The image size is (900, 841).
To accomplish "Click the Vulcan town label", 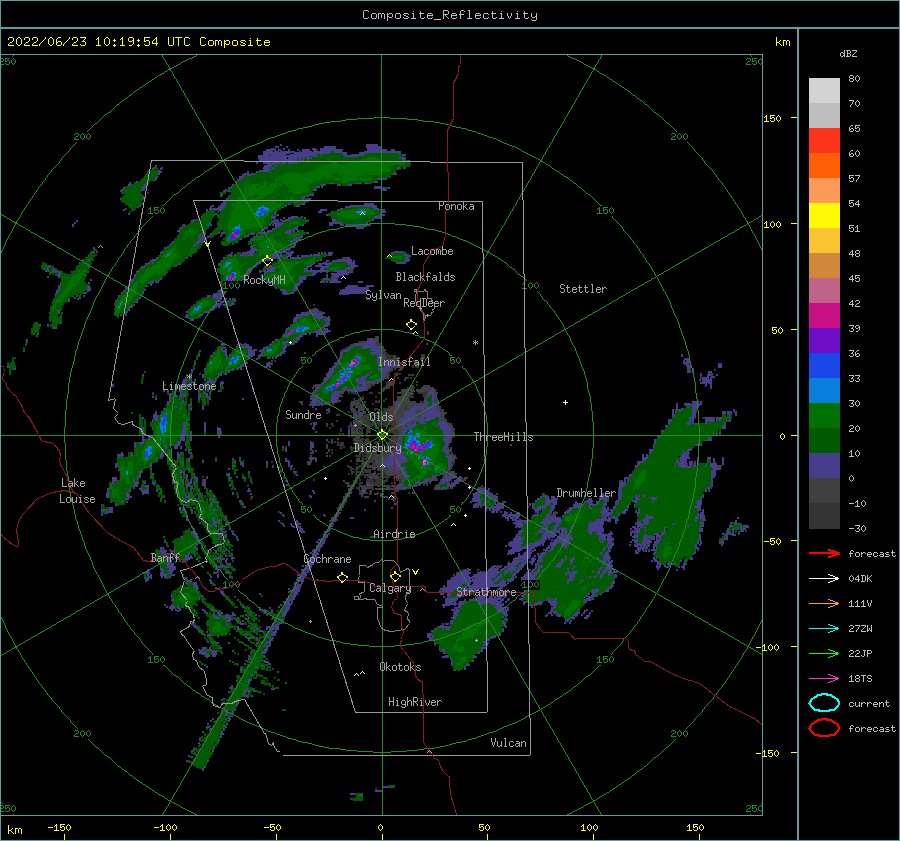I will coord(508,743).
